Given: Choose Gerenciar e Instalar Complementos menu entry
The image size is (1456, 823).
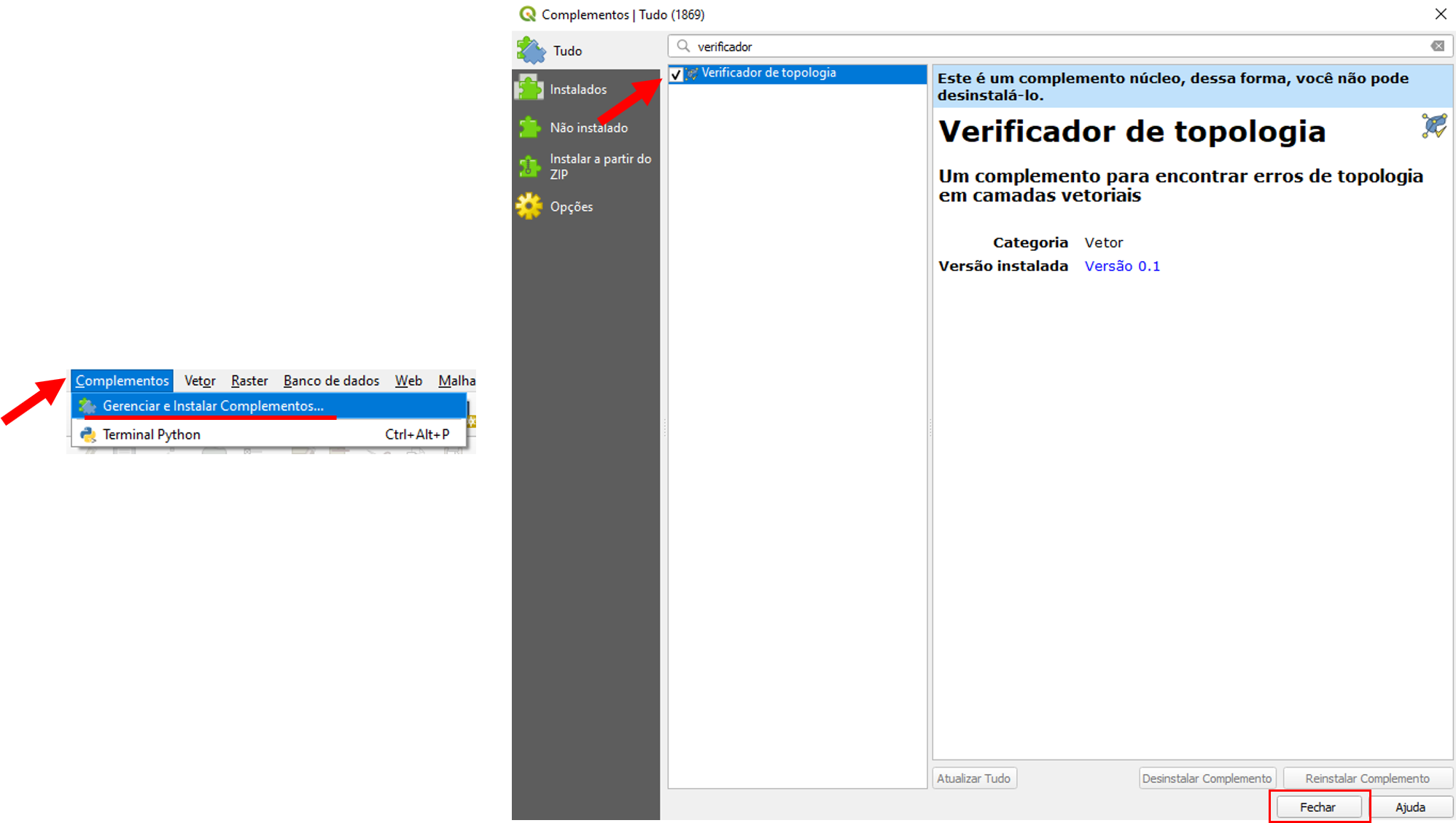Looking at the screenshot, I should [213, 406].
